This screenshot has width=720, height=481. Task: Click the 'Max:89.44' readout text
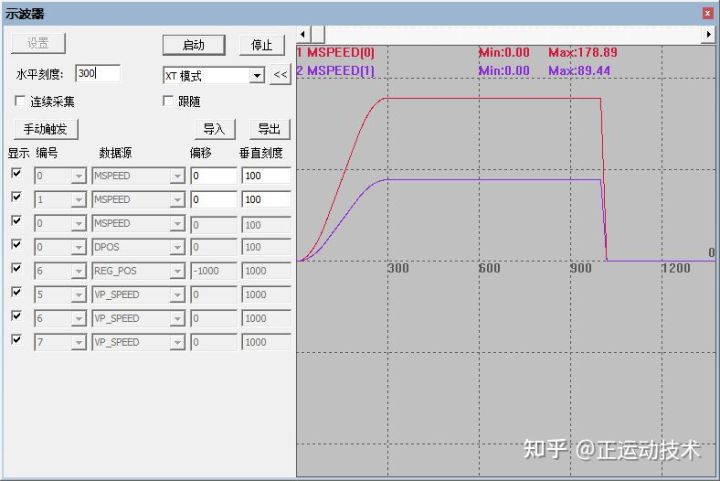(x=579, y=71)
